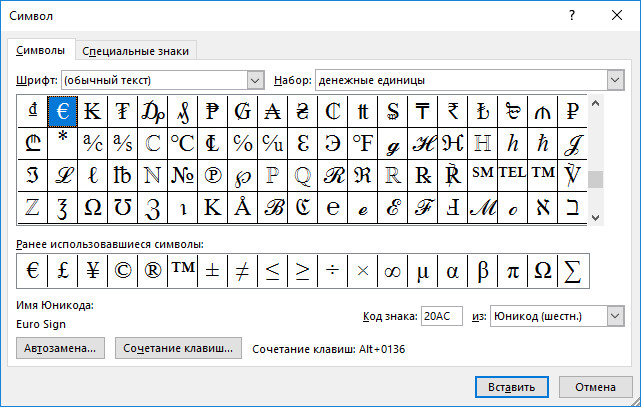
Task: Select the Dong sign symbol
Action: point(33,111)
